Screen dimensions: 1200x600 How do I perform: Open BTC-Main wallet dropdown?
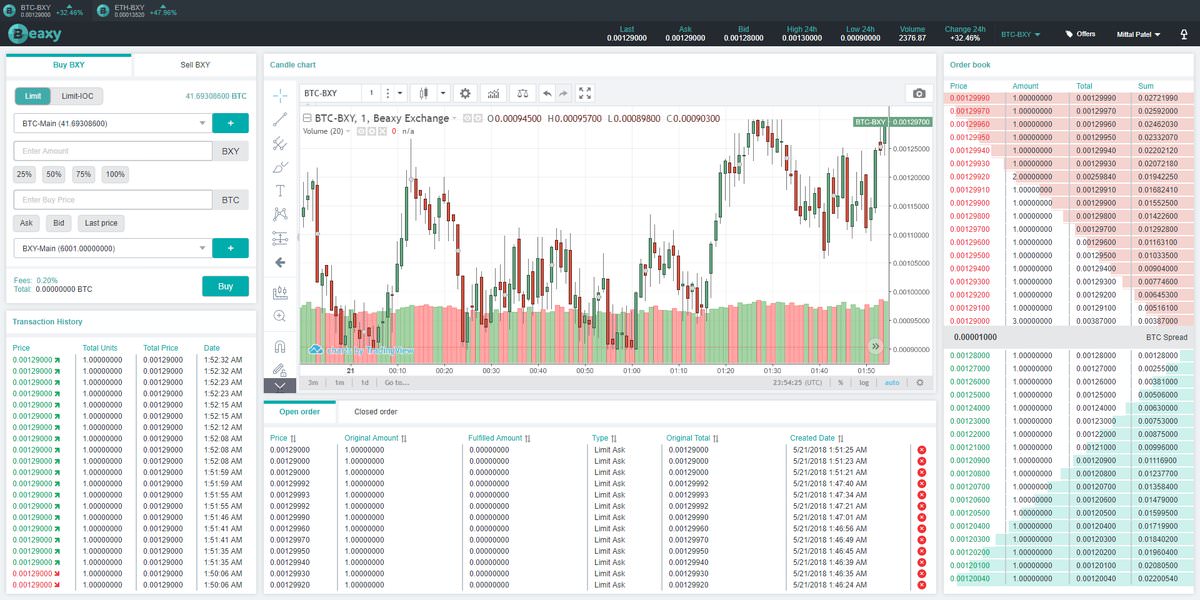click(x=111, y=124)
